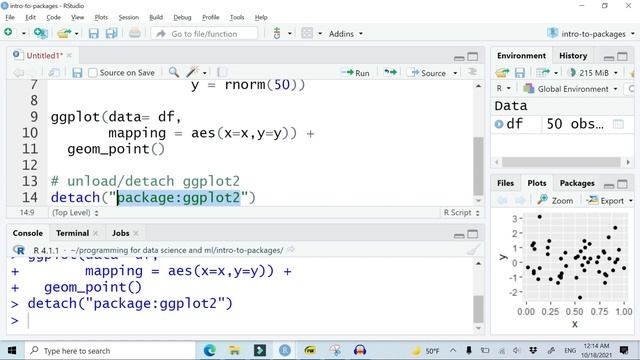The width and height of the screenshot is (640, 360).
Task: Create a new file with the plus icon
Action: point(8,33)
